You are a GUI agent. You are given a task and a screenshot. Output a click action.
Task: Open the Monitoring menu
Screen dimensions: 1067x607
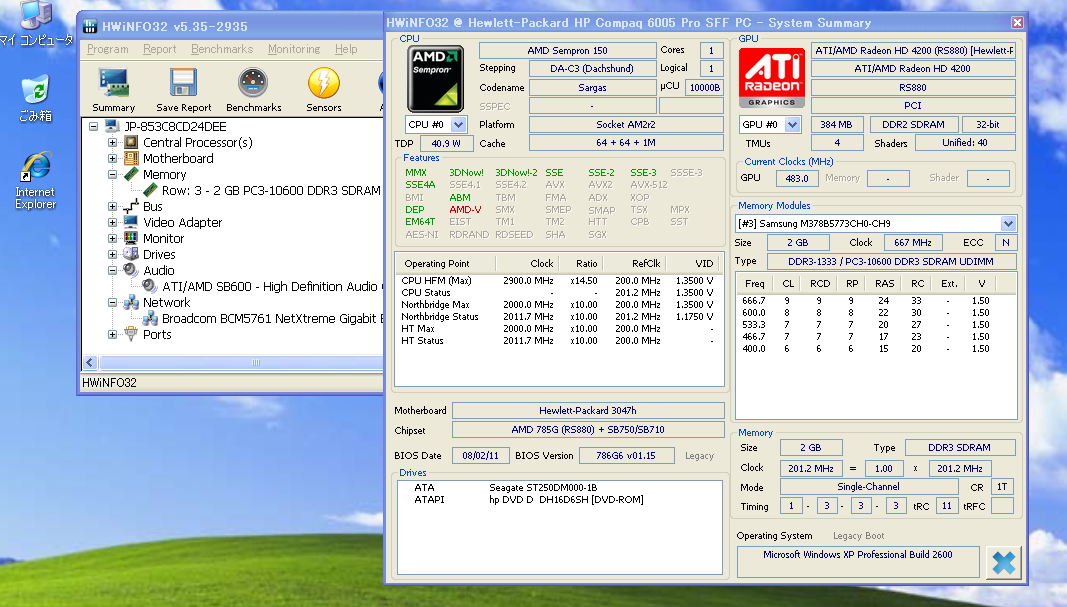(294, 48)
